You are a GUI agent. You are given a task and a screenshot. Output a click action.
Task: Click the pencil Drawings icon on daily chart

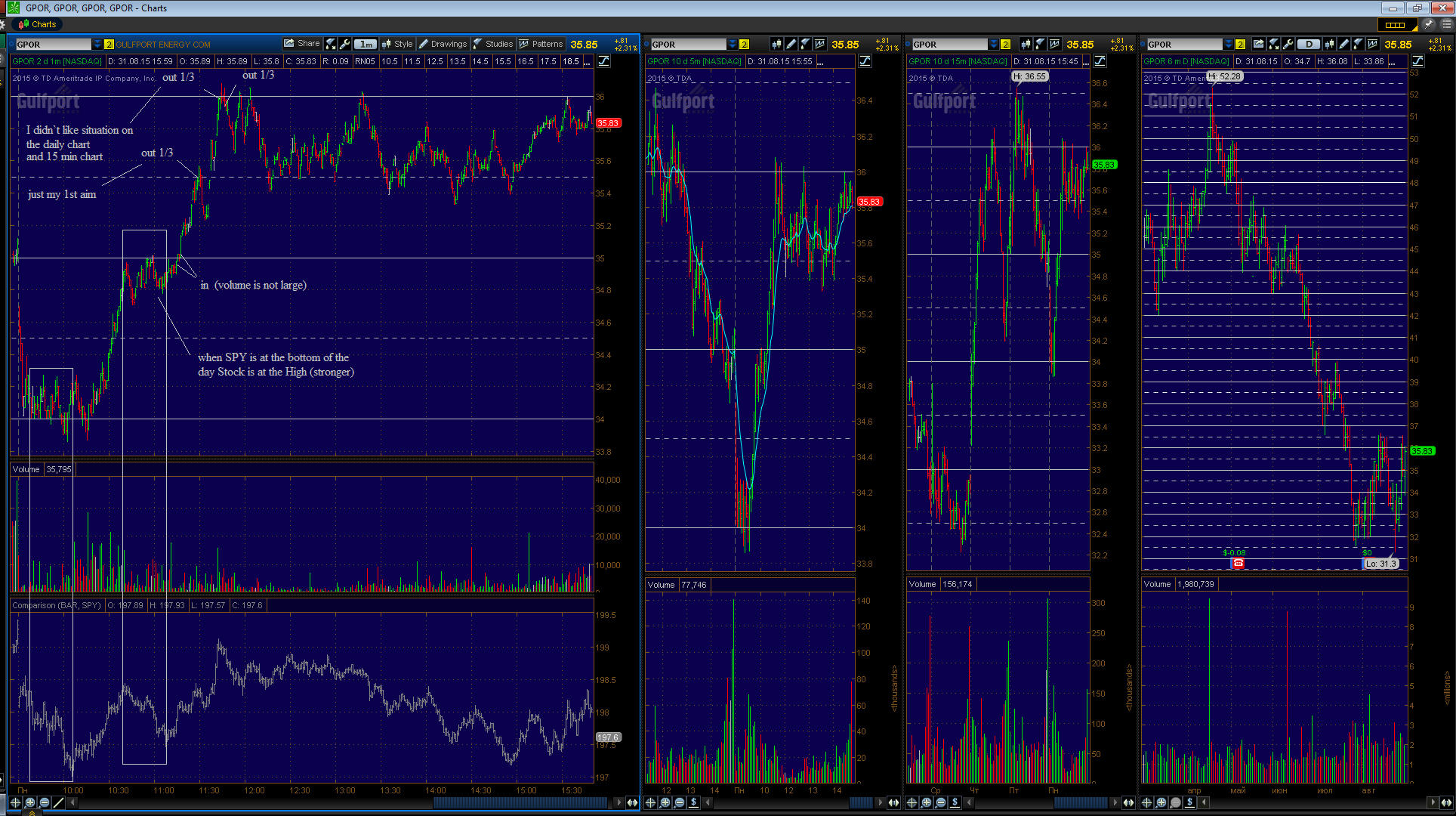coord(1343,44)
